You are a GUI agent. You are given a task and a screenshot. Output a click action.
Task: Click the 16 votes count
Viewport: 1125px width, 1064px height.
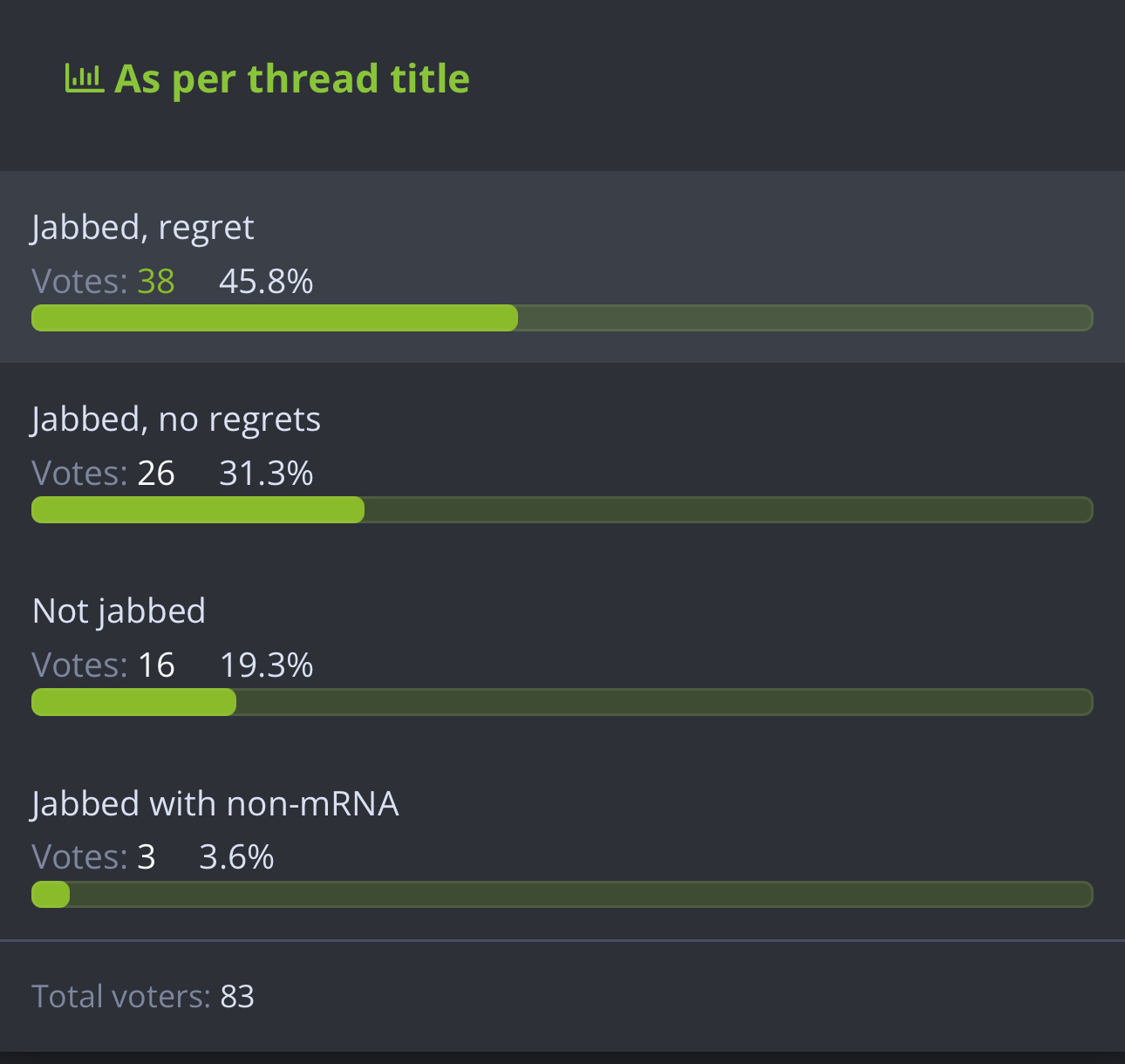(156, 665)
